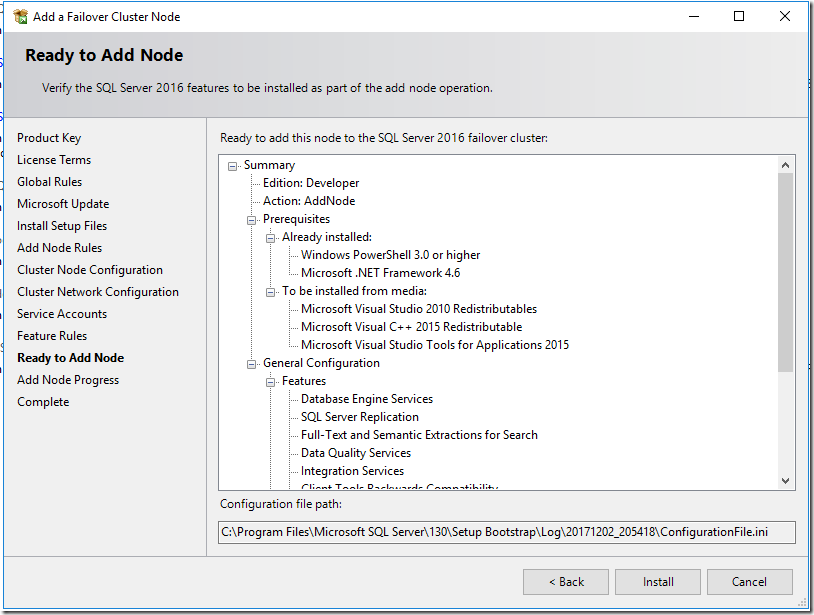This screenshot has width=814, height=615.
Task: Click the Install button
Action: pos(658,582)
